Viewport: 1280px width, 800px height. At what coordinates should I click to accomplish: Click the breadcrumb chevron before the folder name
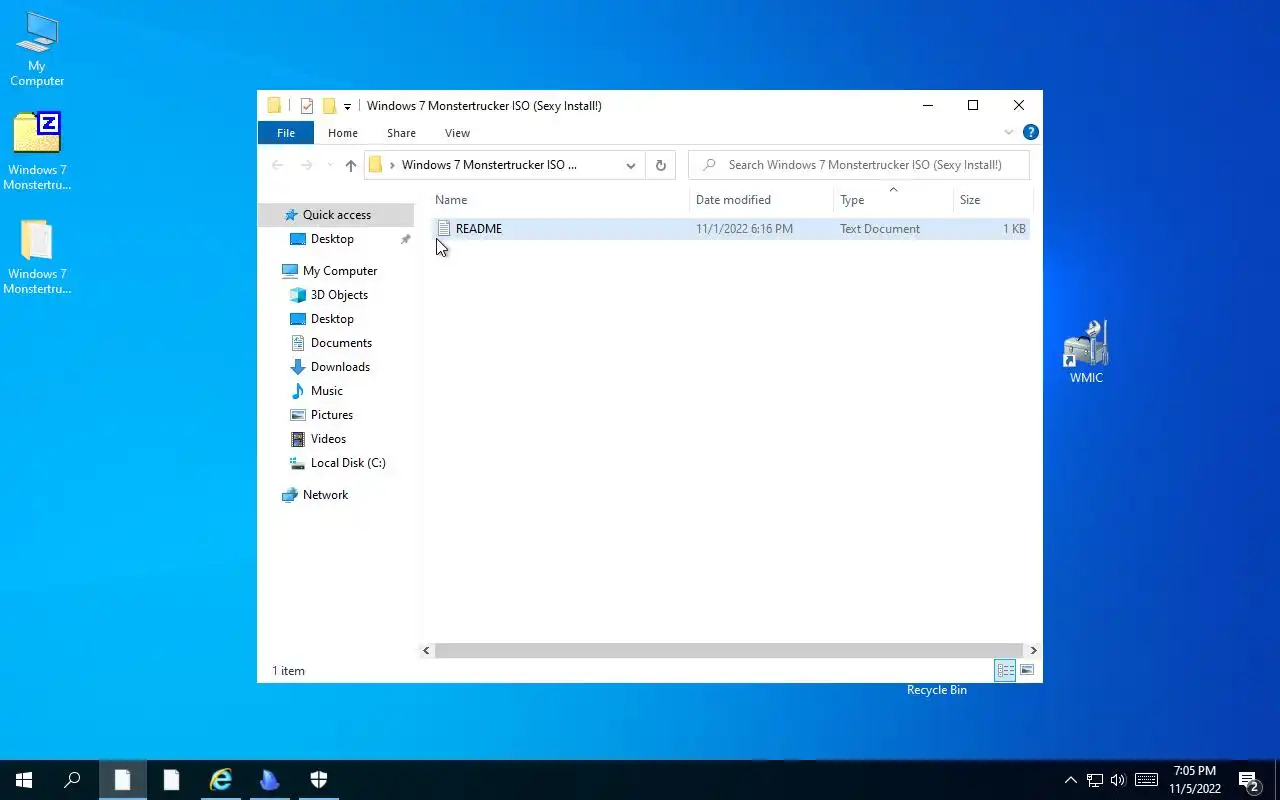tap(392, 165)
